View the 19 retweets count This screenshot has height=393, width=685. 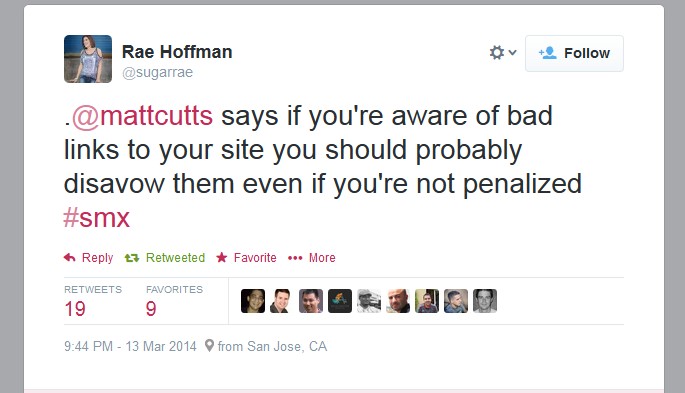click(75, 309)
